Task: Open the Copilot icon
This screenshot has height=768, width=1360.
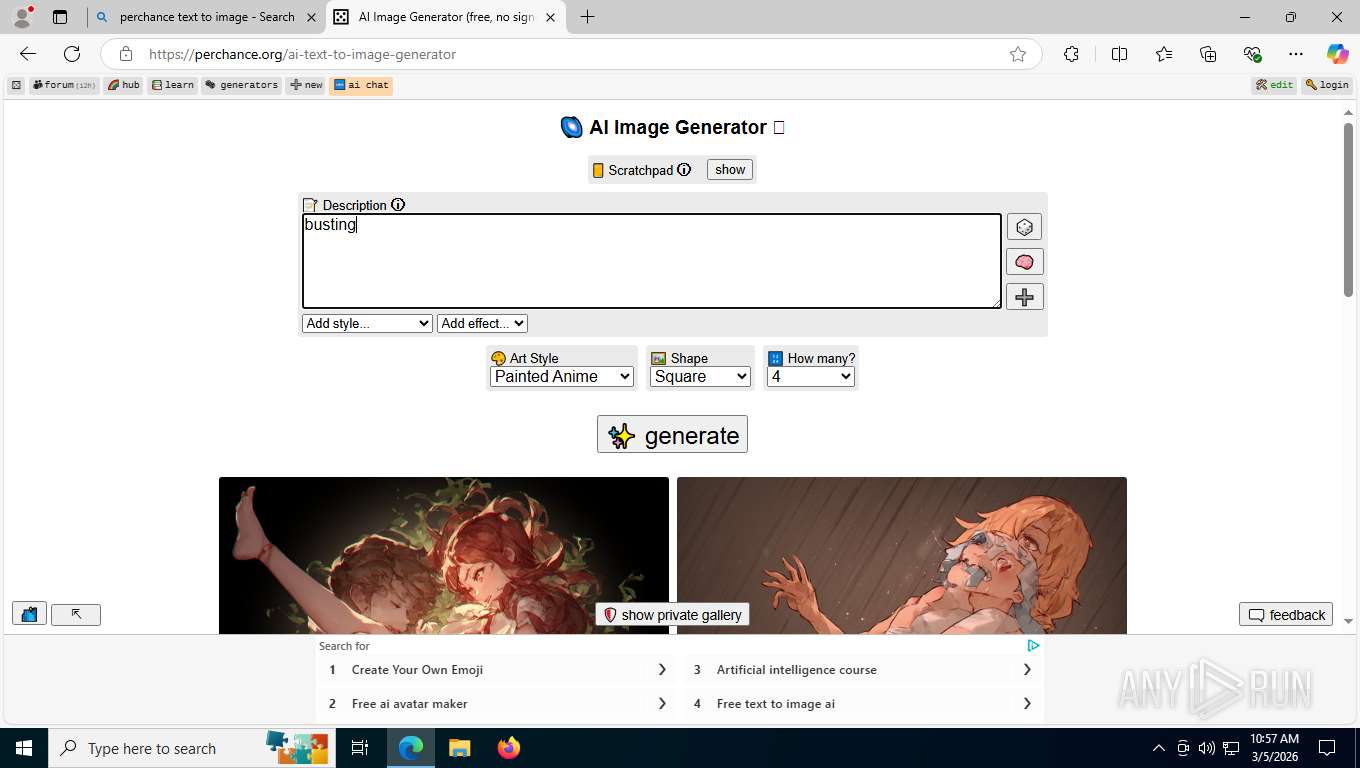Action: tap(1337, 54)
